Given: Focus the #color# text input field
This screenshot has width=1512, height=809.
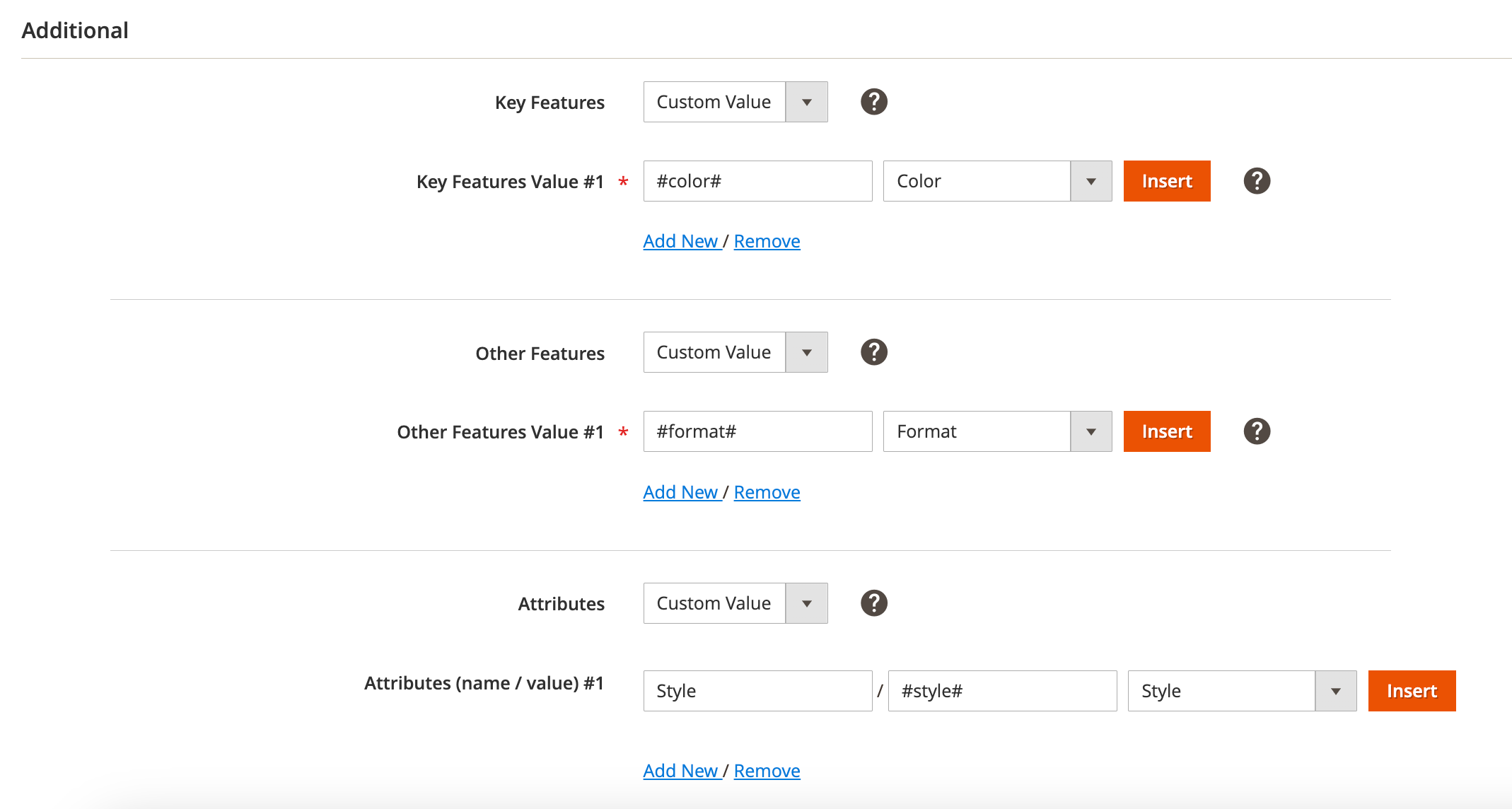Looking at the screenshot, I should pos(757,181).
